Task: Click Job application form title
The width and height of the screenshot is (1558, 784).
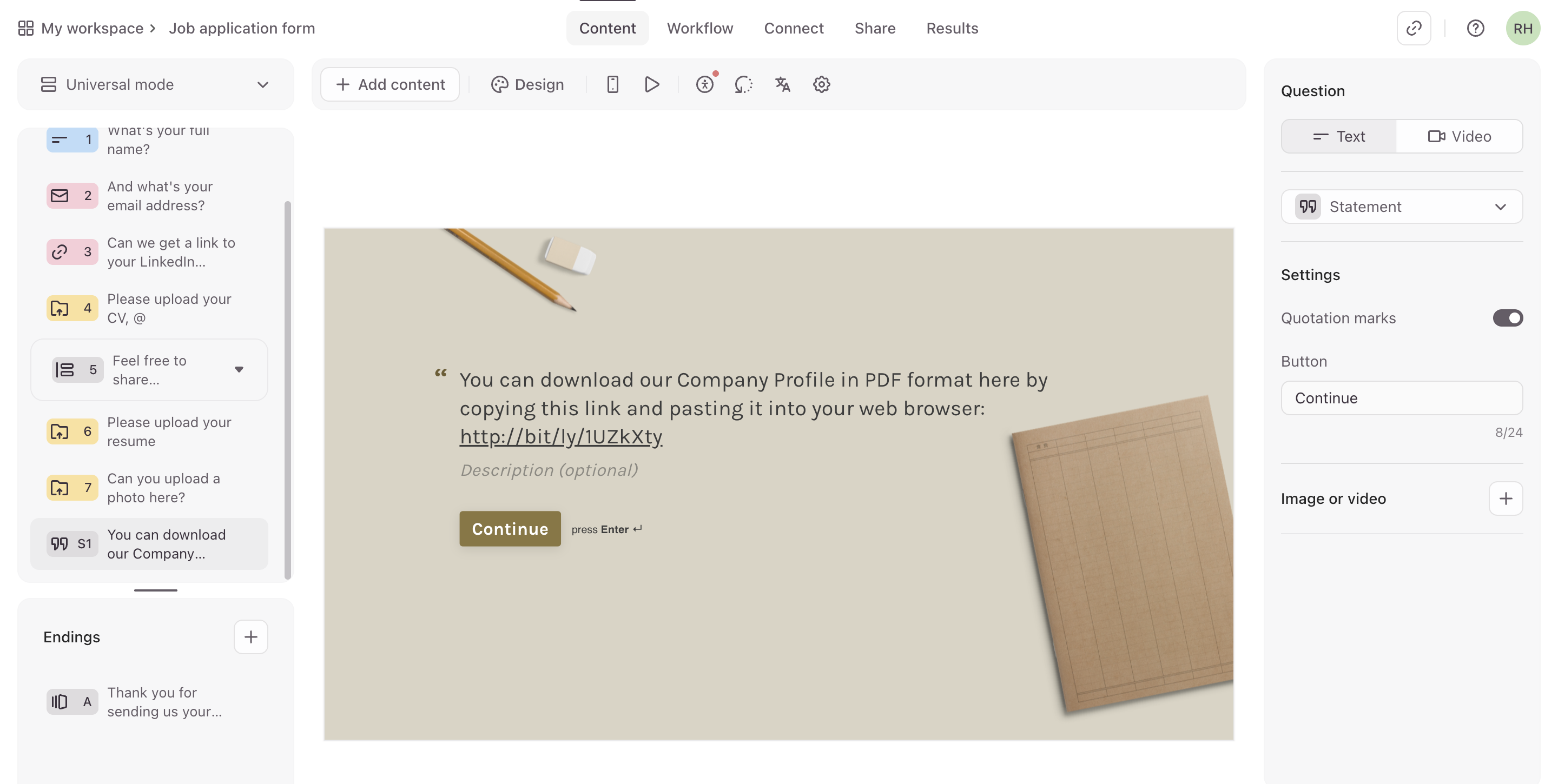Action: point(242,29)
